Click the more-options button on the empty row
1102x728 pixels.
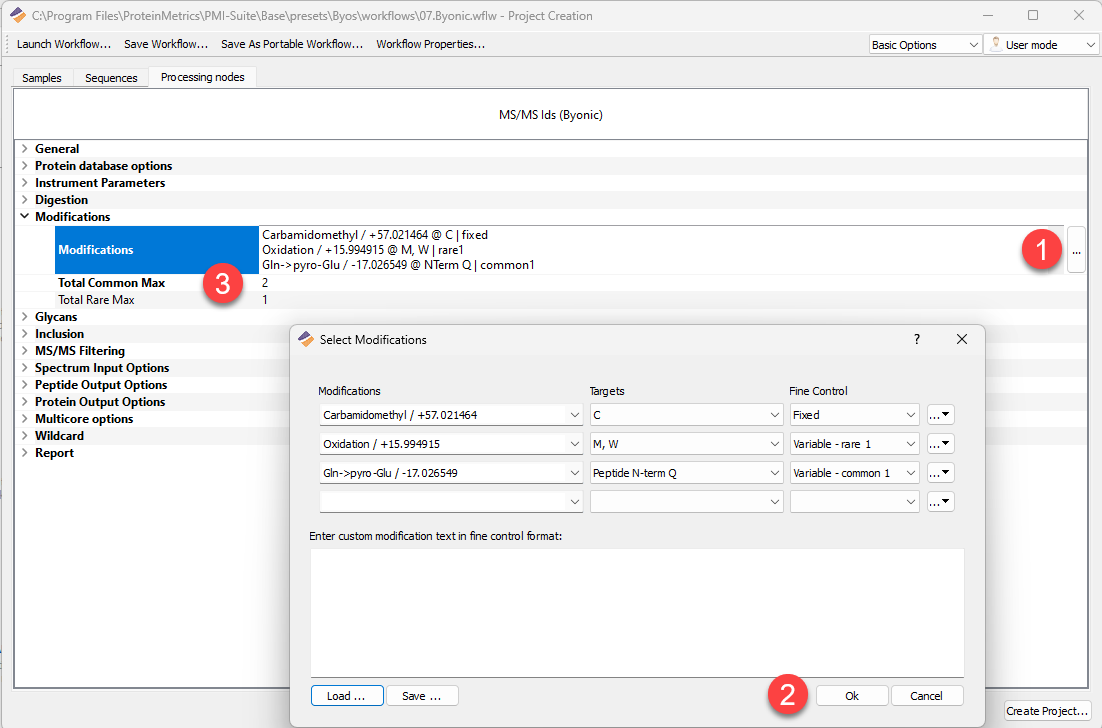coord(940,502)
